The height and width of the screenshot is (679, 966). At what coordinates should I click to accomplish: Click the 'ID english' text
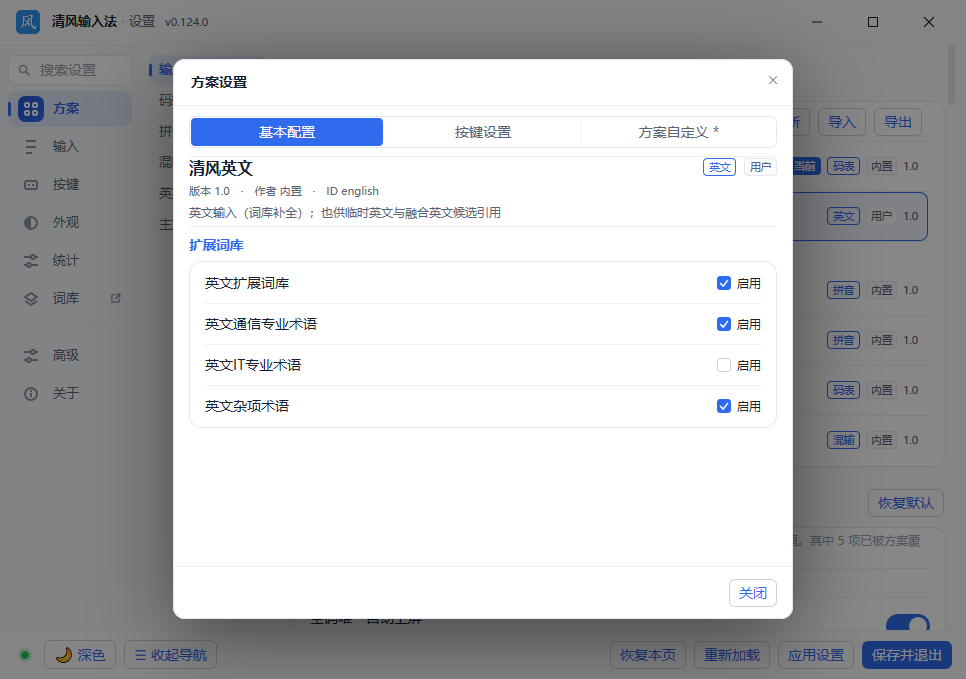[352, 191]
